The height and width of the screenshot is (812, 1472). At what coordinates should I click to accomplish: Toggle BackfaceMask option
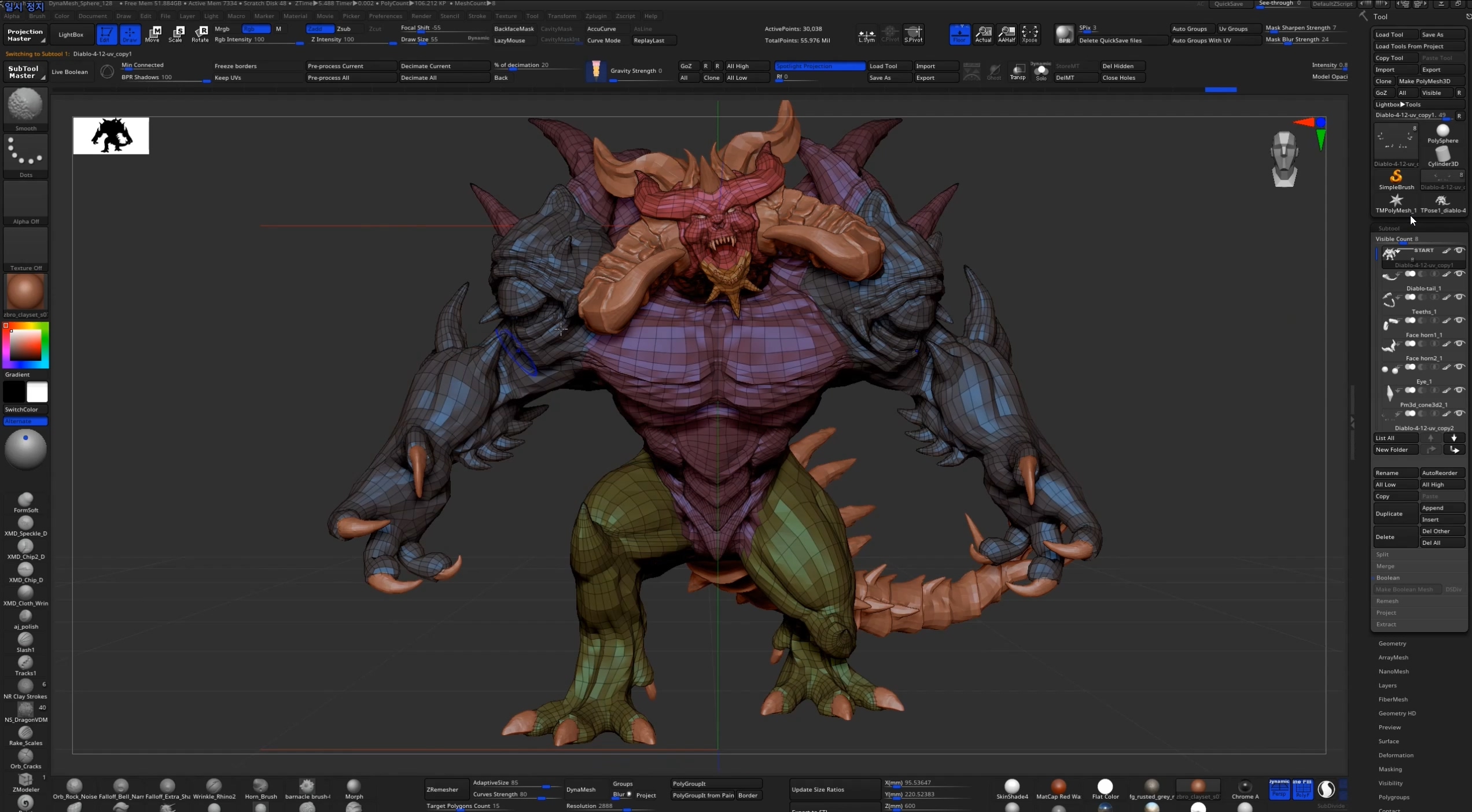514,28
